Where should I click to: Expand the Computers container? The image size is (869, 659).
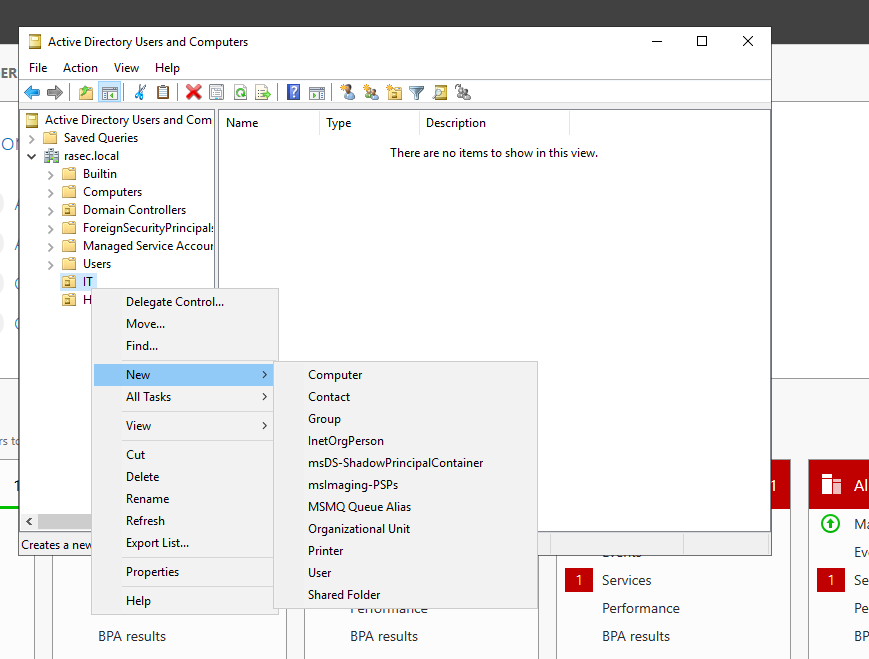(50, 192)
